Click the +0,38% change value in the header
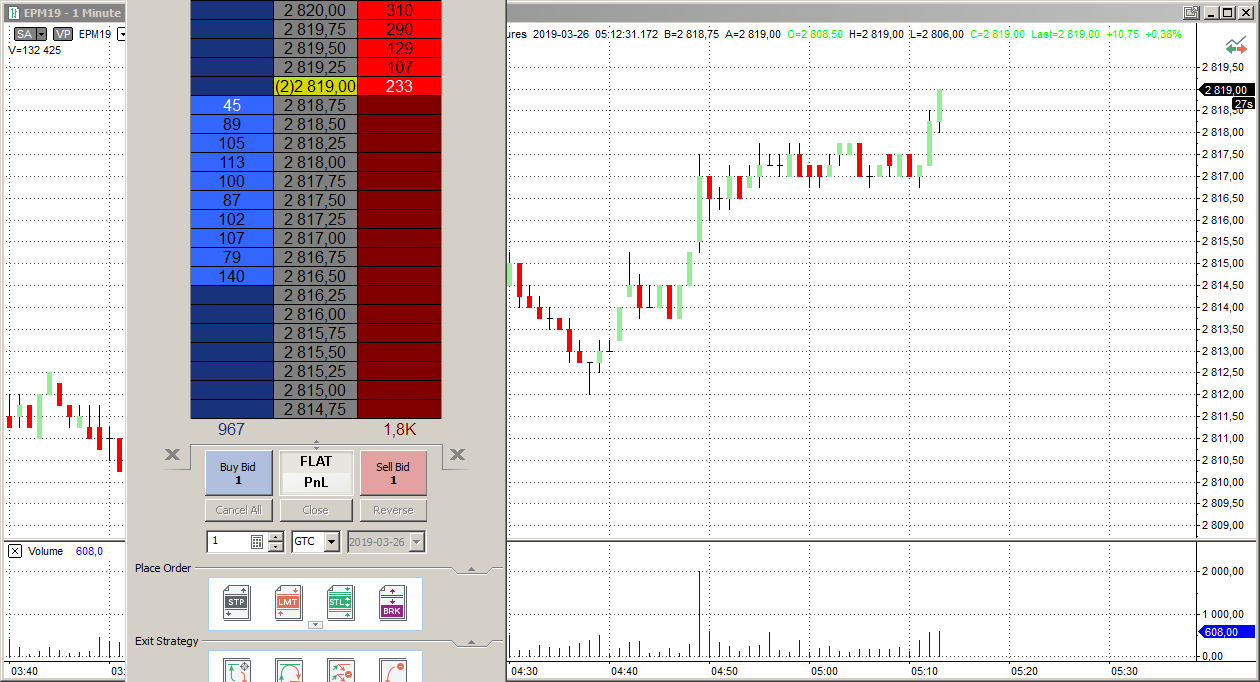This screenshot has height=682, width=1260. click(1163, 34)
